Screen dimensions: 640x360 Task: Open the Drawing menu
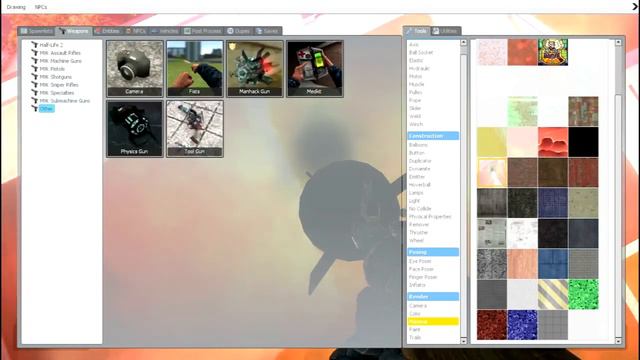16,7
